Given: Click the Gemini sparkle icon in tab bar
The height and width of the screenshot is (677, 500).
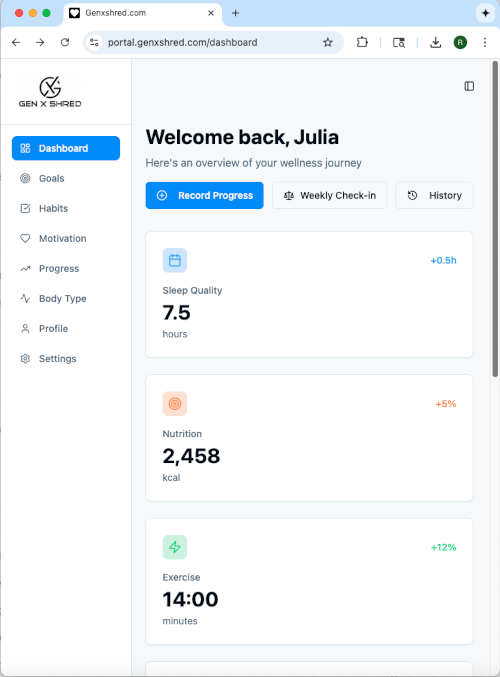Looking at the screenshot, I should (x=485, y=13).
